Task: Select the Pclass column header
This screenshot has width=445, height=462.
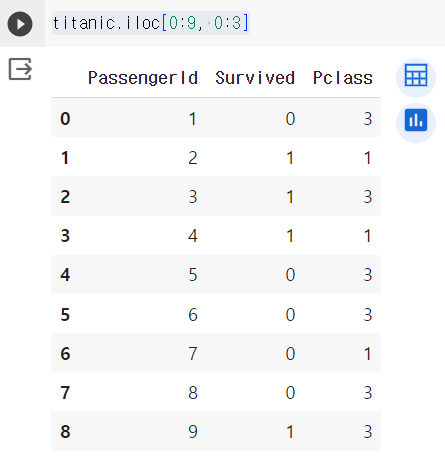Action: 343,78
